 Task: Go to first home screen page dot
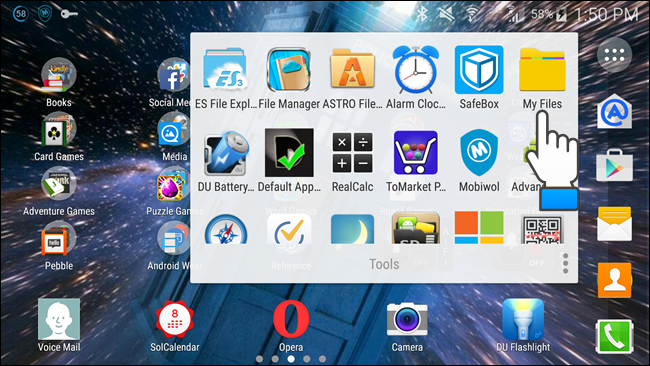pos(260,359)
